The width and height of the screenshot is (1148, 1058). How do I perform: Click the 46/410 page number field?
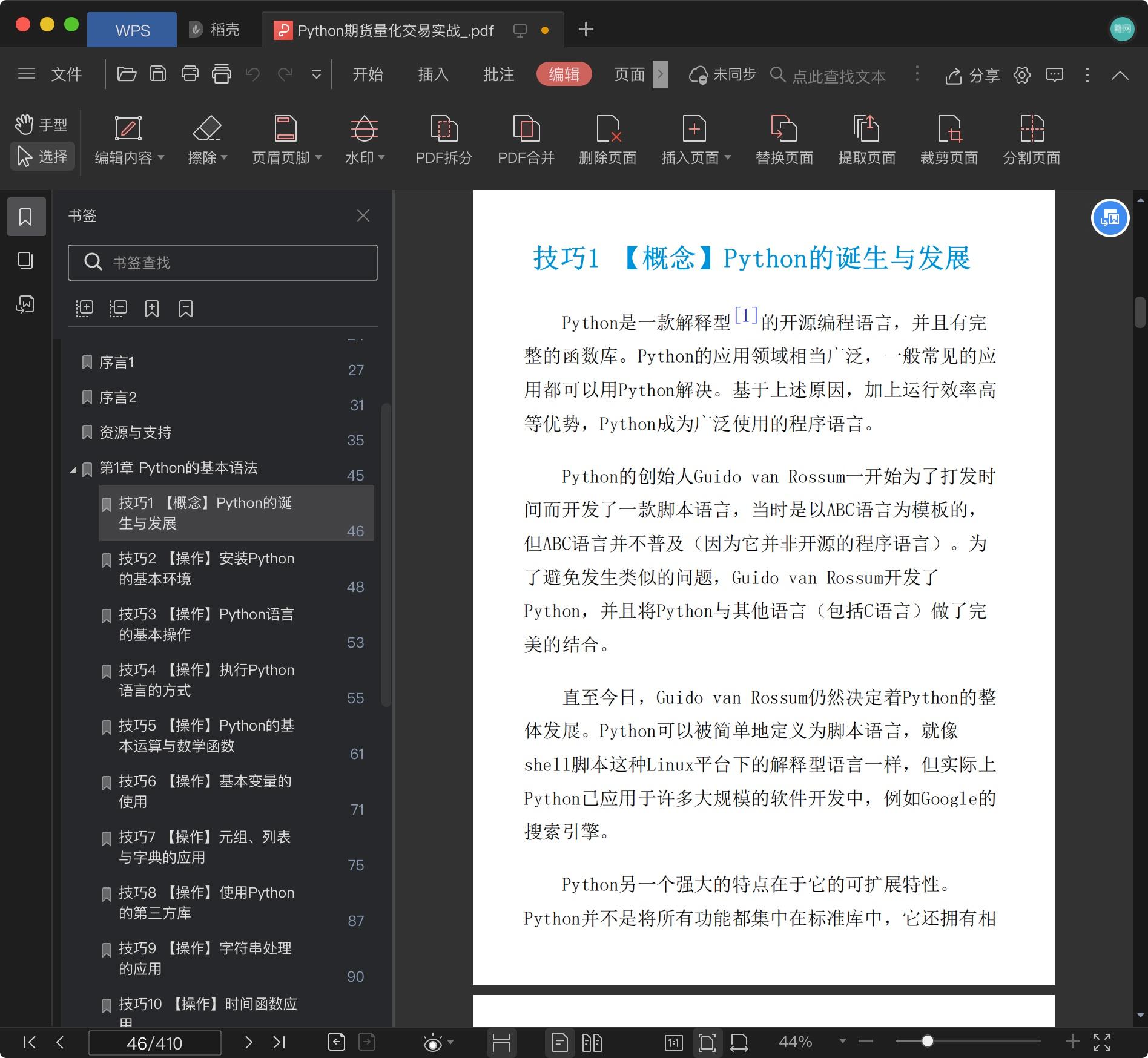[x=154, y=1043]
